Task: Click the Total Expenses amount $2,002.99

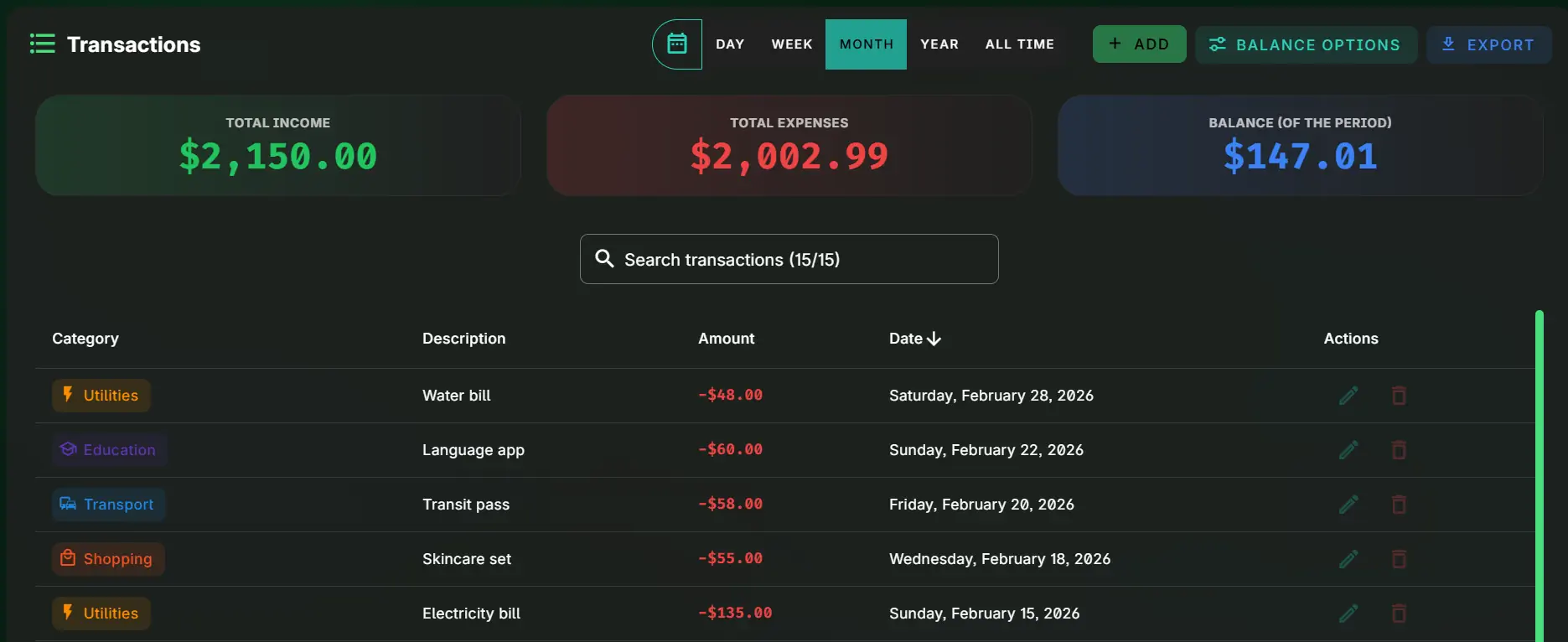Action: [789, 157]
